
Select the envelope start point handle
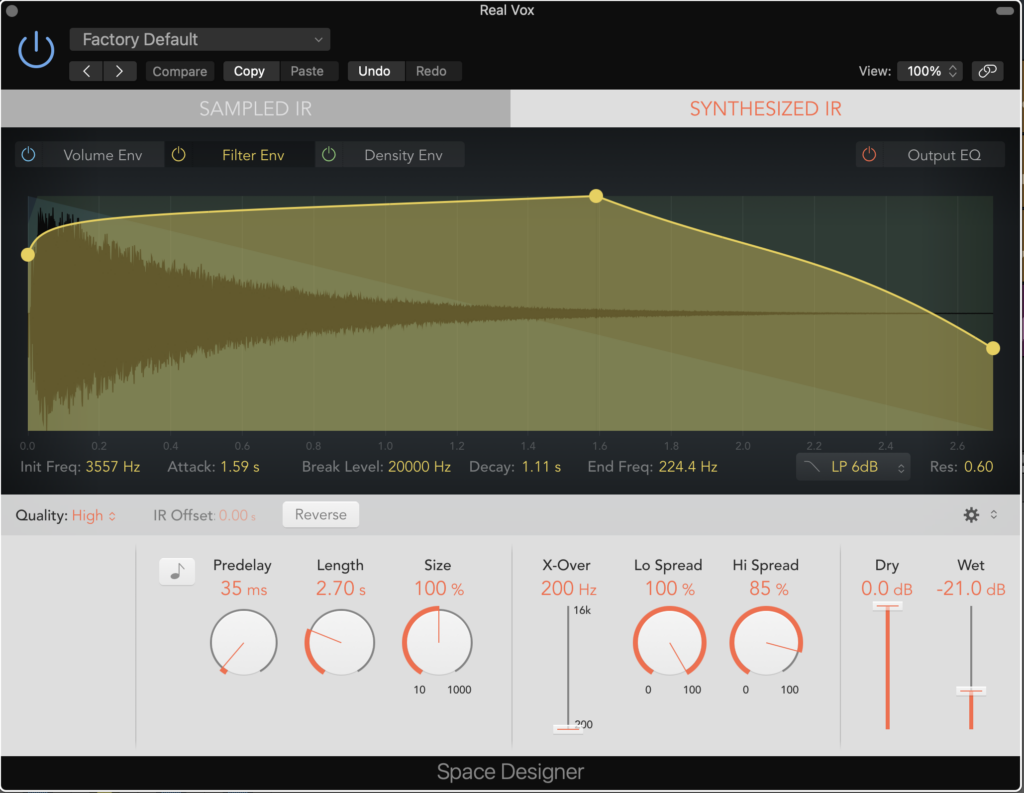pyautogui.click(x=27, y=254)
